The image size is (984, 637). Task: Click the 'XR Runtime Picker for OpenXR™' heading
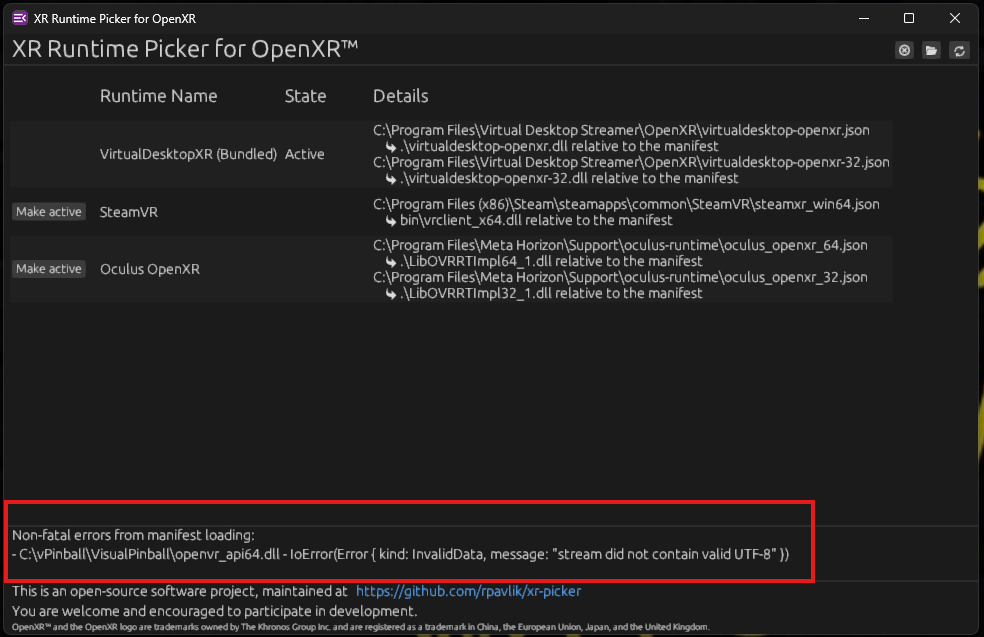click(185, 49)
